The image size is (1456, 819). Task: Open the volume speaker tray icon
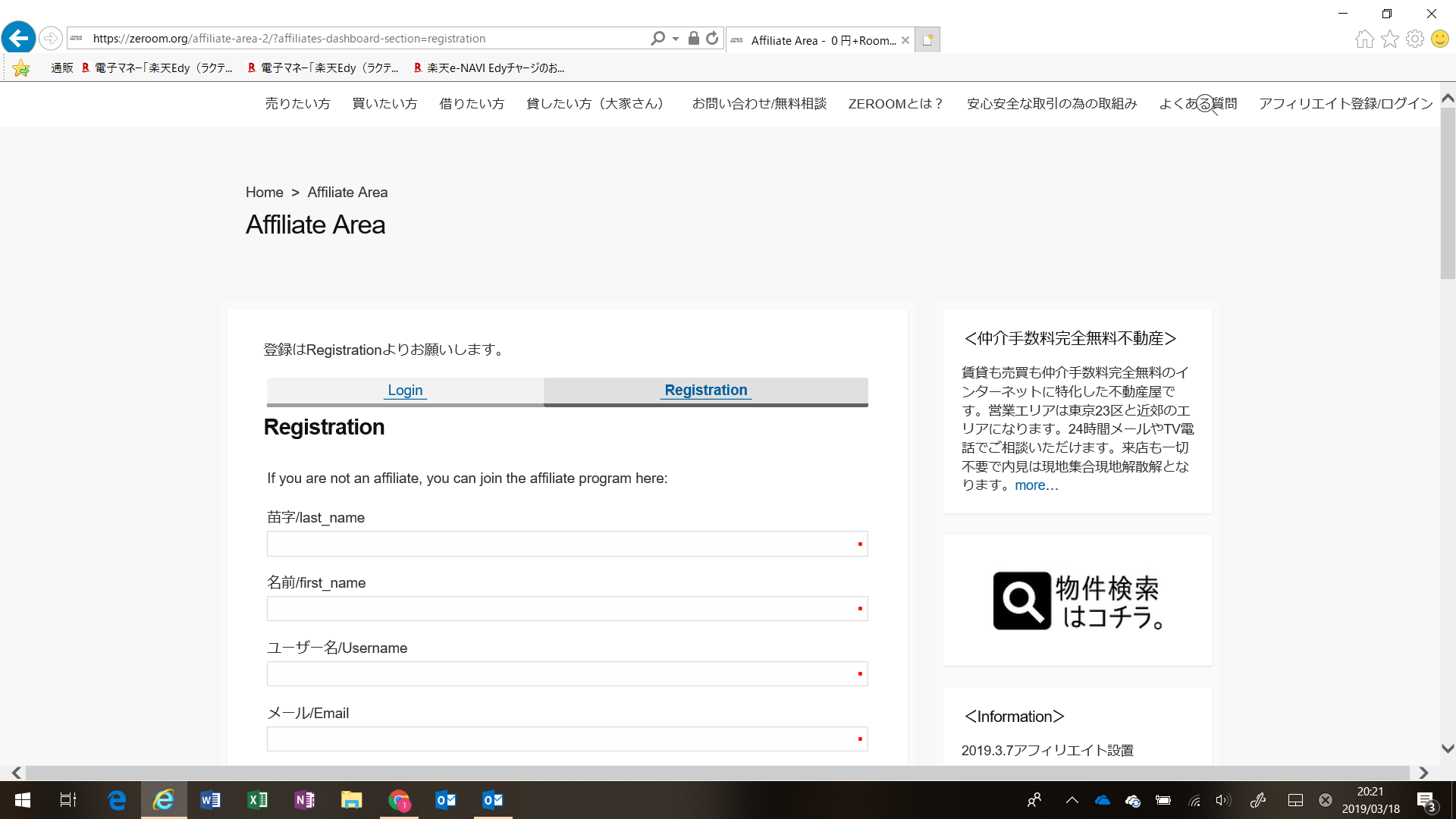click(x=1223, y=800)
